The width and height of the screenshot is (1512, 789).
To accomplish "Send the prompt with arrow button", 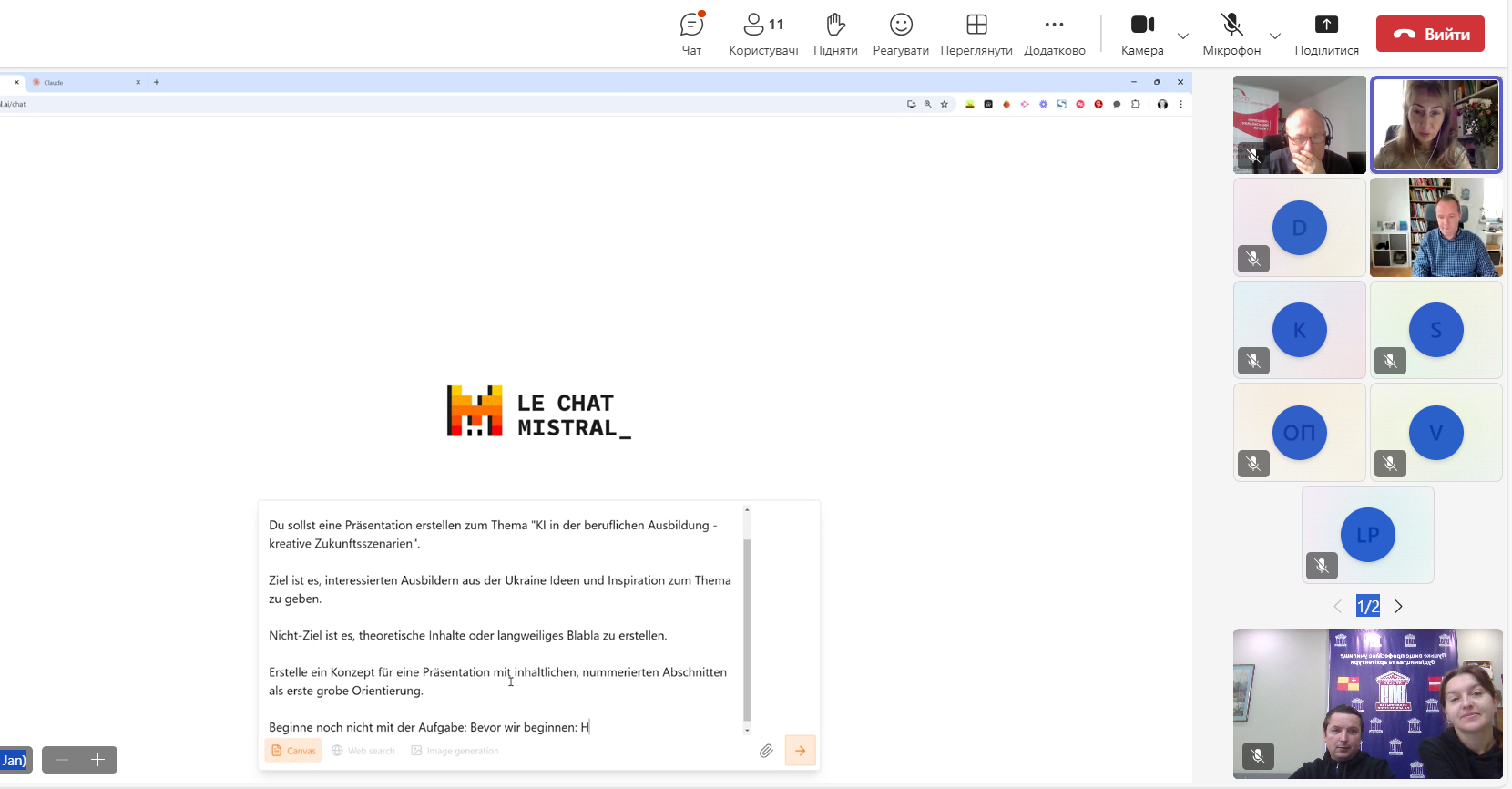I will (800, 751).
